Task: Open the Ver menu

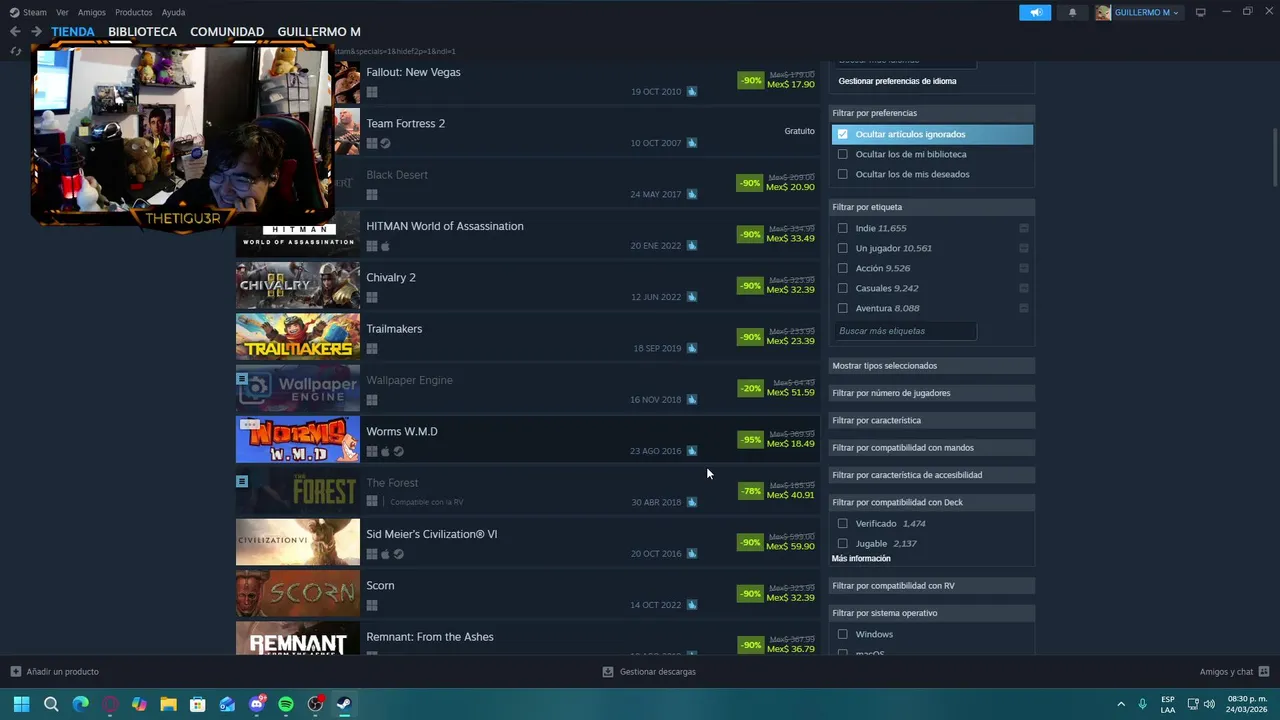Action: (x=62, y=12)
